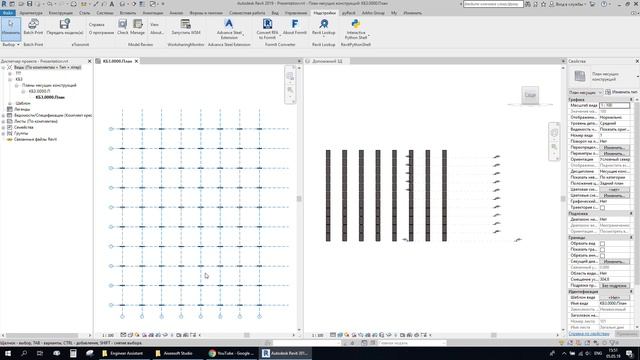Select КБ3.0000.План view tab

tap(117, 61)
